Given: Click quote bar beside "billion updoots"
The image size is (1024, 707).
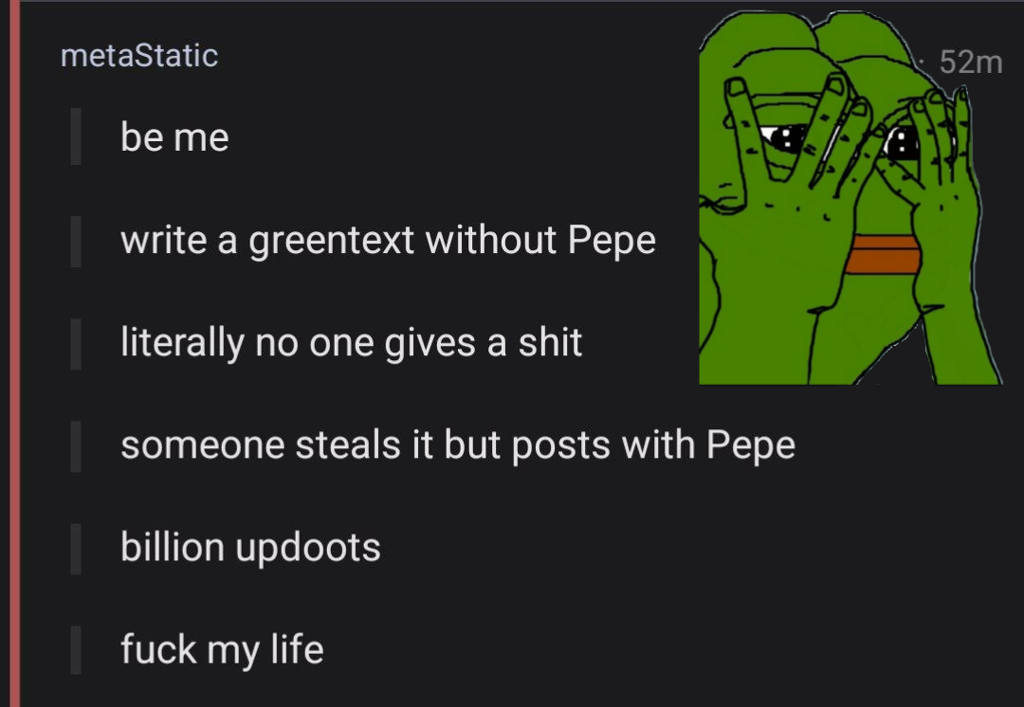Looking at the screenshot, I should [x=76, y=549].
